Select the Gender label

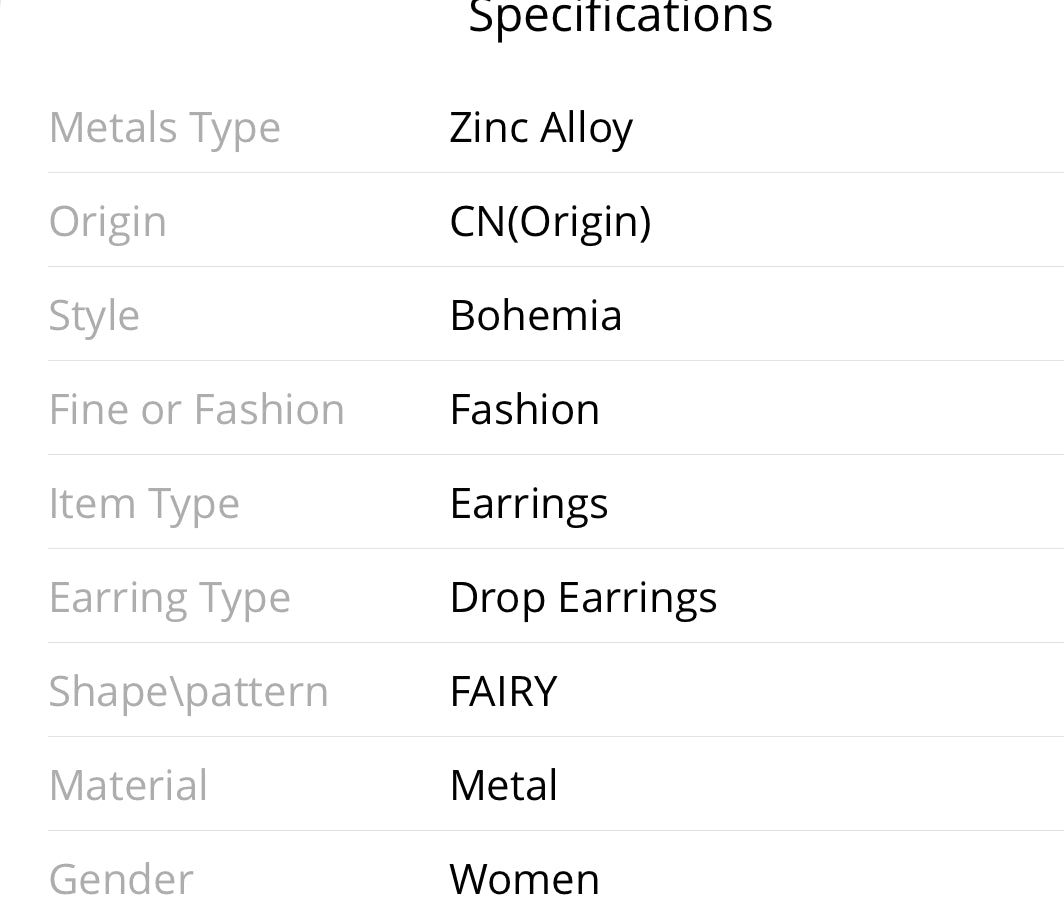click(x=121, y=880)
